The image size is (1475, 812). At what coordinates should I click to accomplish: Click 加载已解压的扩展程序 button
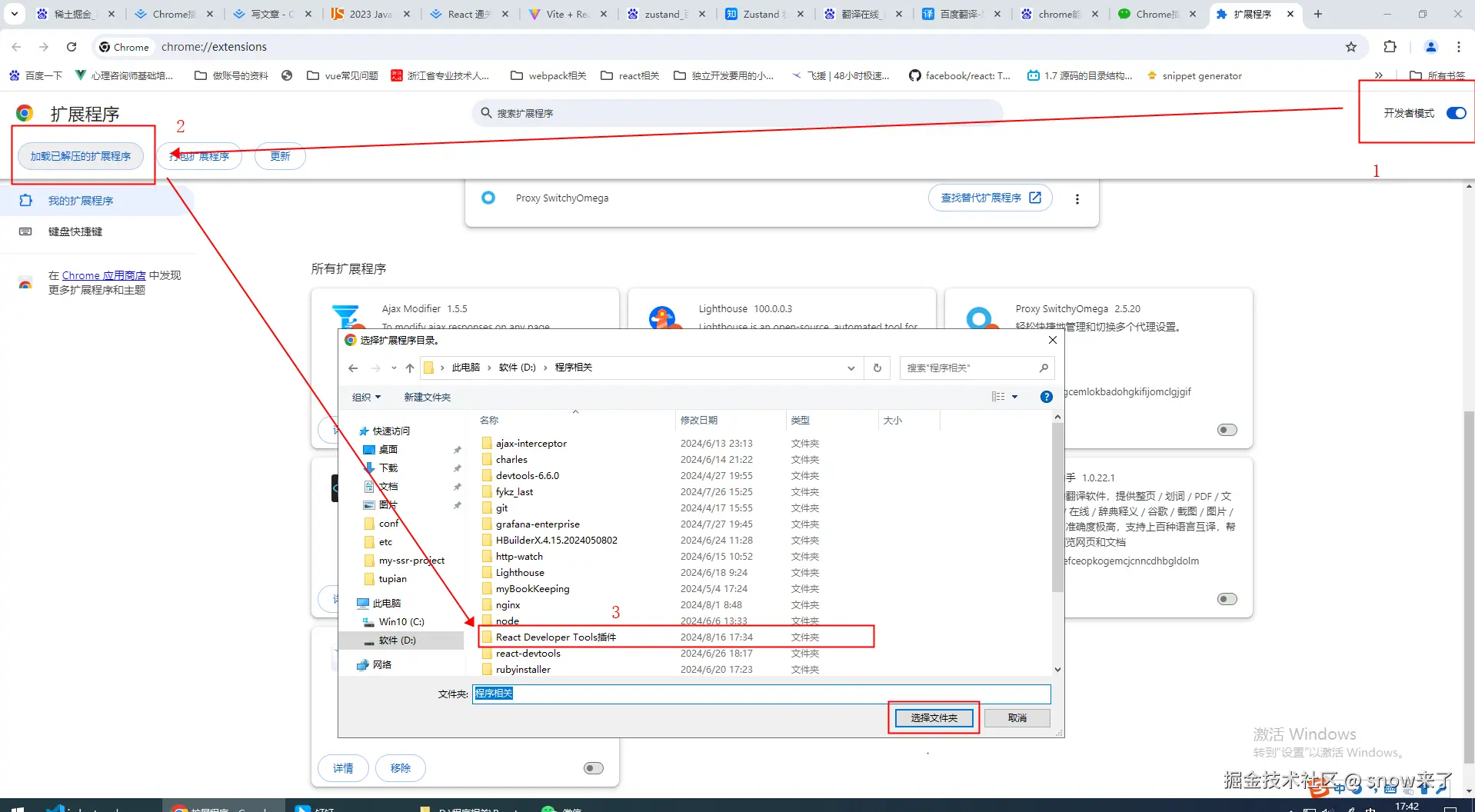click(x=81, y=156)
